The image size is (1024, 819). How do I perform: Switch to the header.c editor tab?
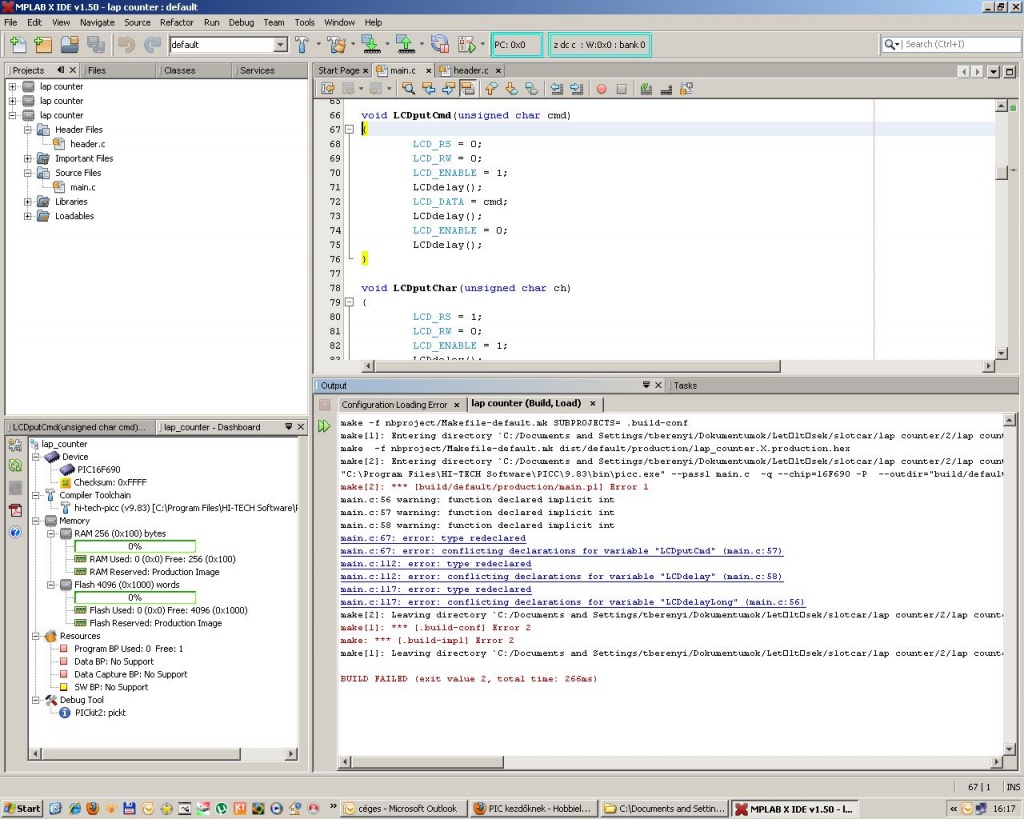point(470,71)
